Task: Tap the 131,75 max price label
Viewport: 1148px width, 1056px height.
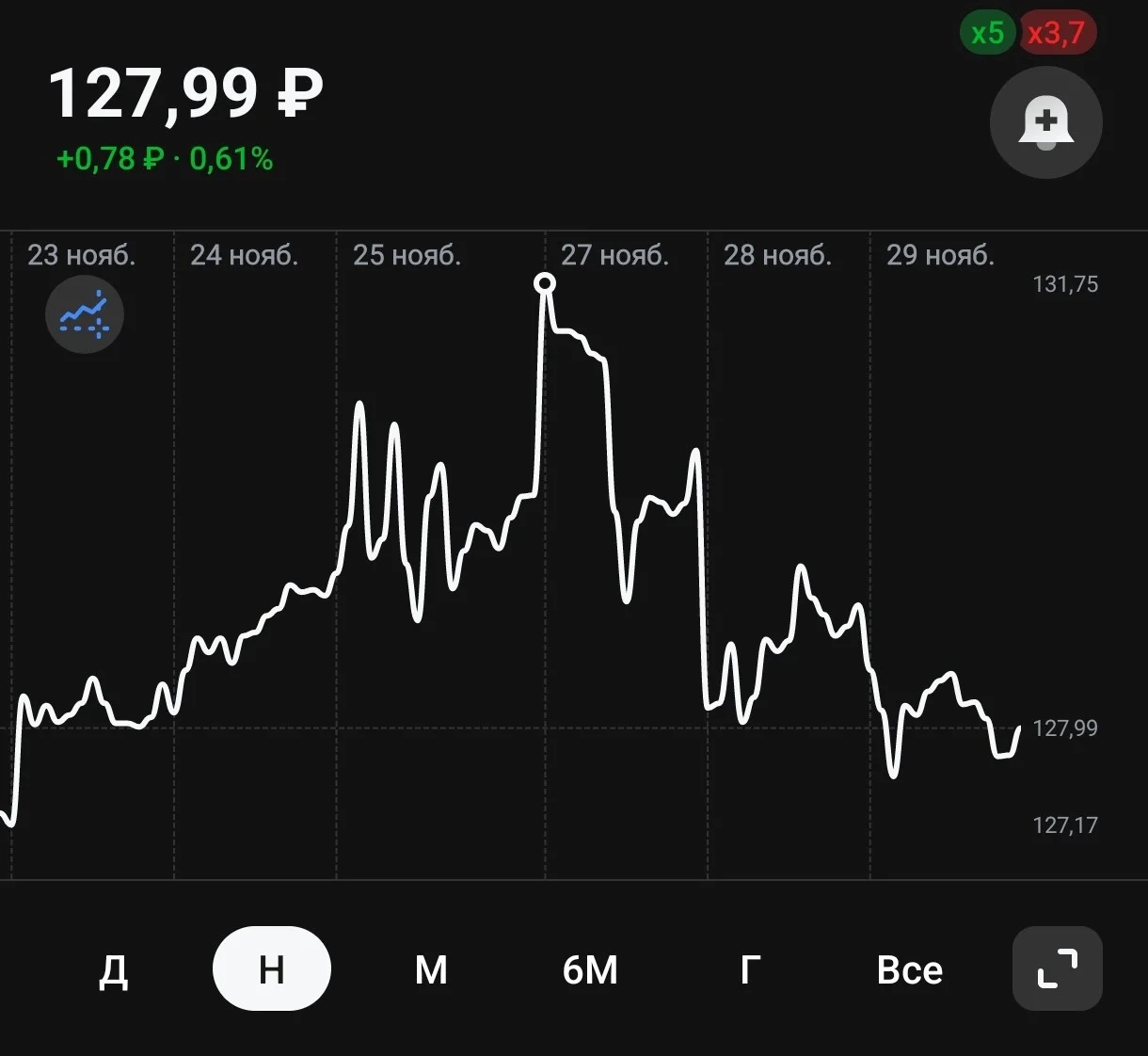Action: pos(1065,284)
